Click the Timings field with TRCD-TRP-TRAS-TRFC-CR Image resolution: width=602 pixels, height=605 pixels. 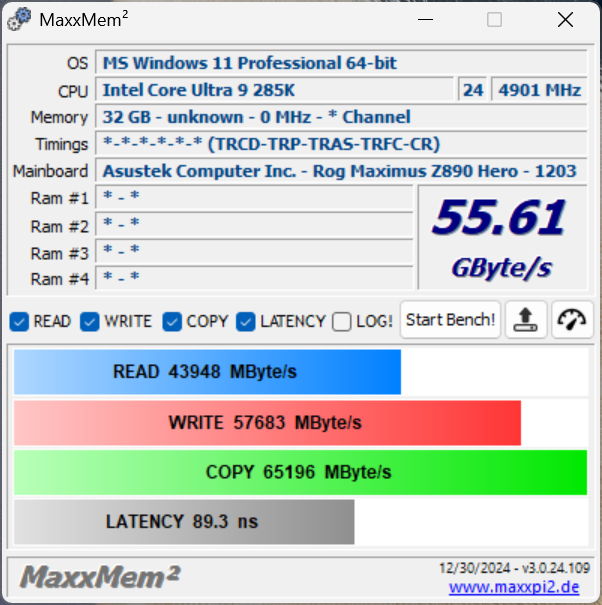click(x=341, y=144)
